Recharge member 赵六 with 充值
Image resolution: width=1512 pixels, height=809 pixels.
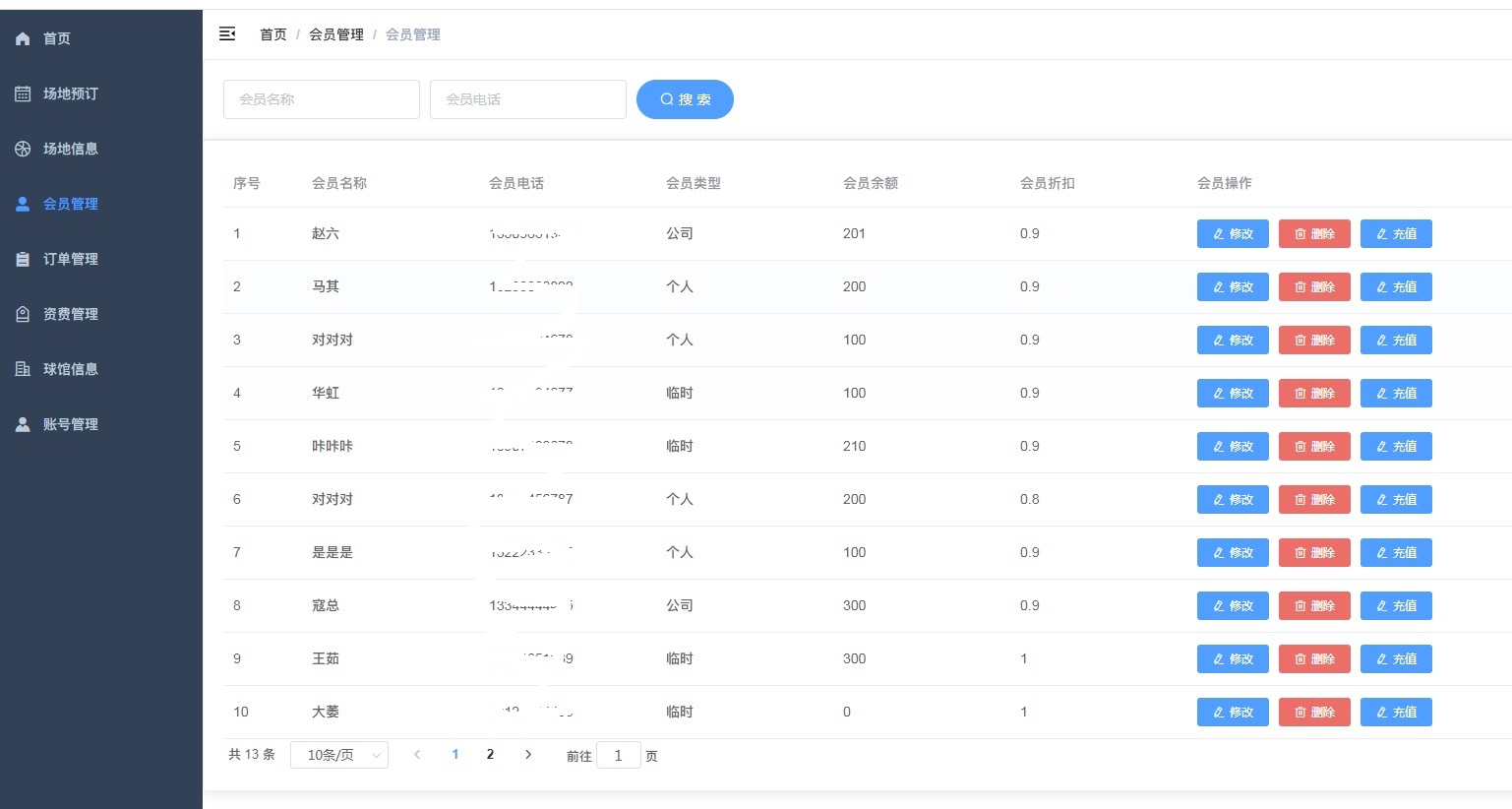[x=1396, y=233]
